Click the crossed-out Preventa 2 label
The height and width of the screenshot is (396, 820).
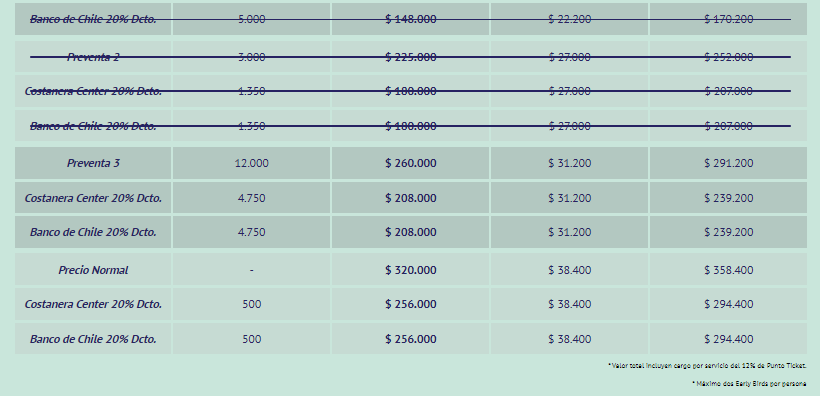click(93, 57)
